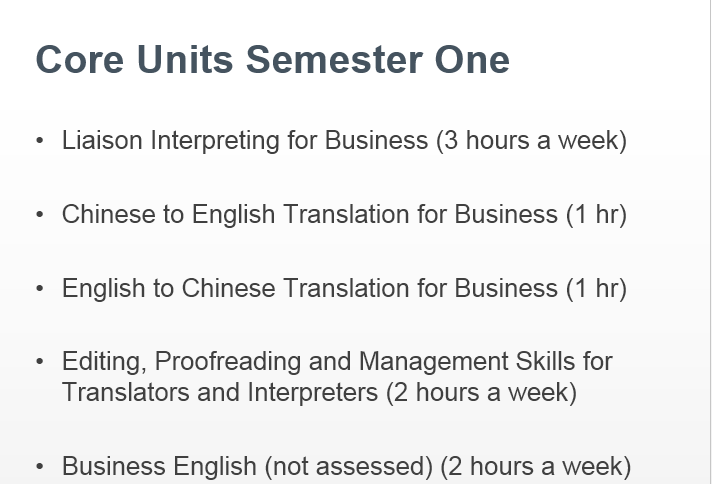Viewport: 712px width, 484px height.
Task: Click the bullet marker before Editing, Proofreading
Action: point(40,361)
